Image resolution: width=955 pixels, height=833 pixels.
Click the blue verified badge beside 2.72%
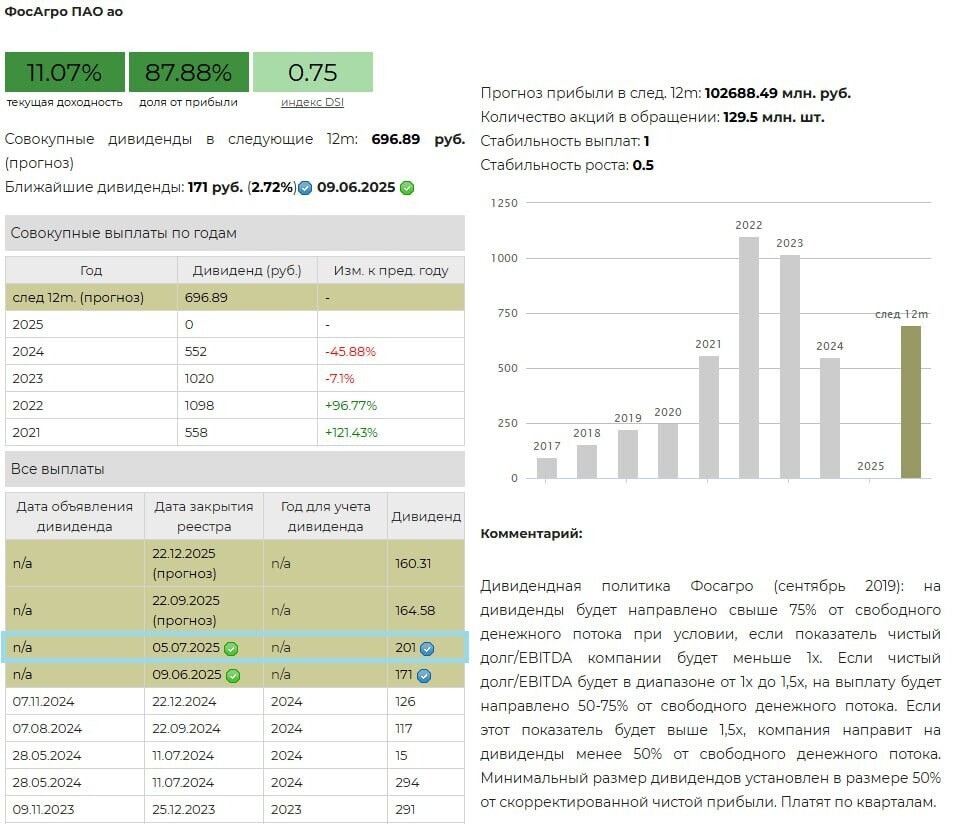click(x=305, y=188)
